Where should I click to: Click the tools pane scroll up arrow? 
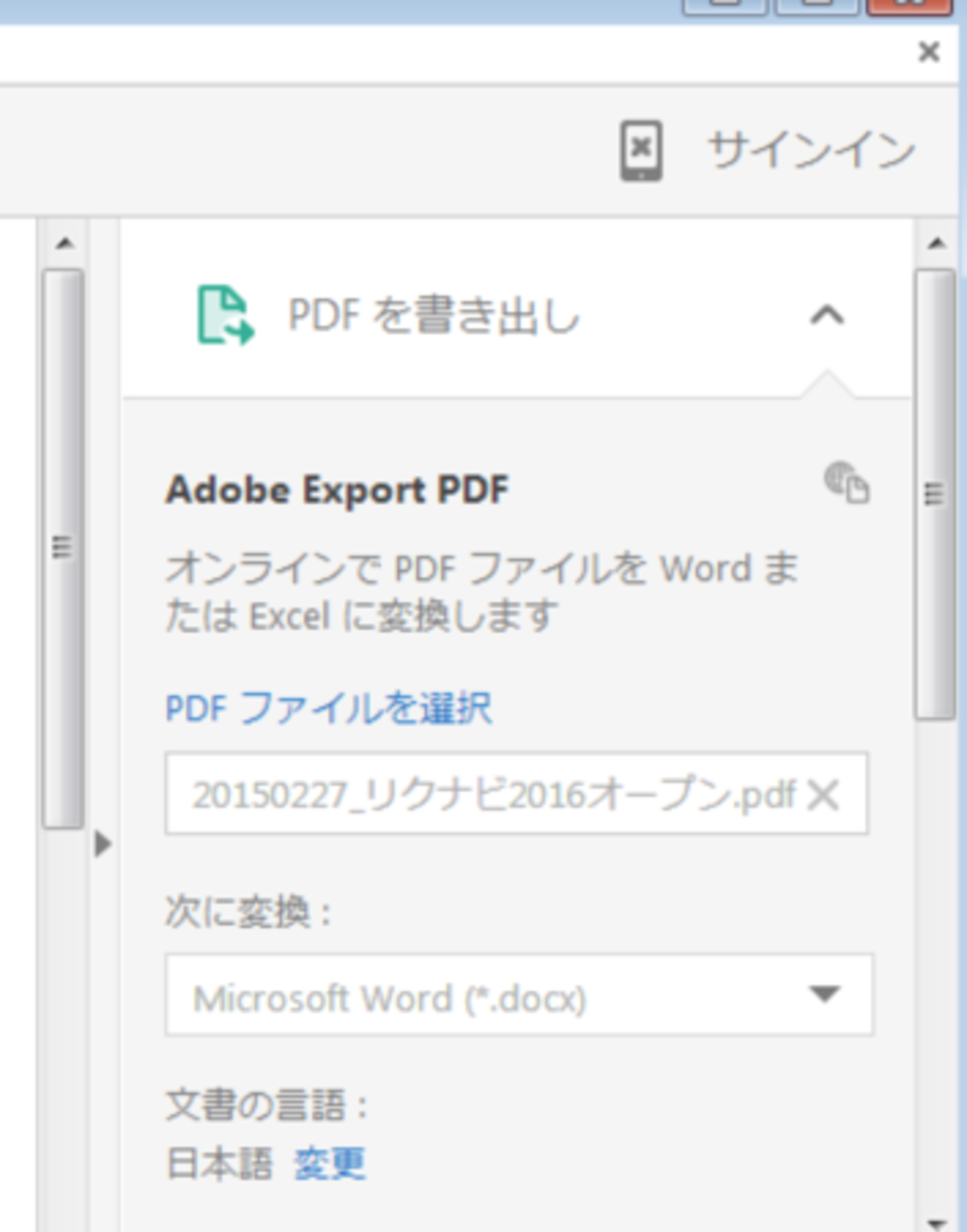pos(937,242)
